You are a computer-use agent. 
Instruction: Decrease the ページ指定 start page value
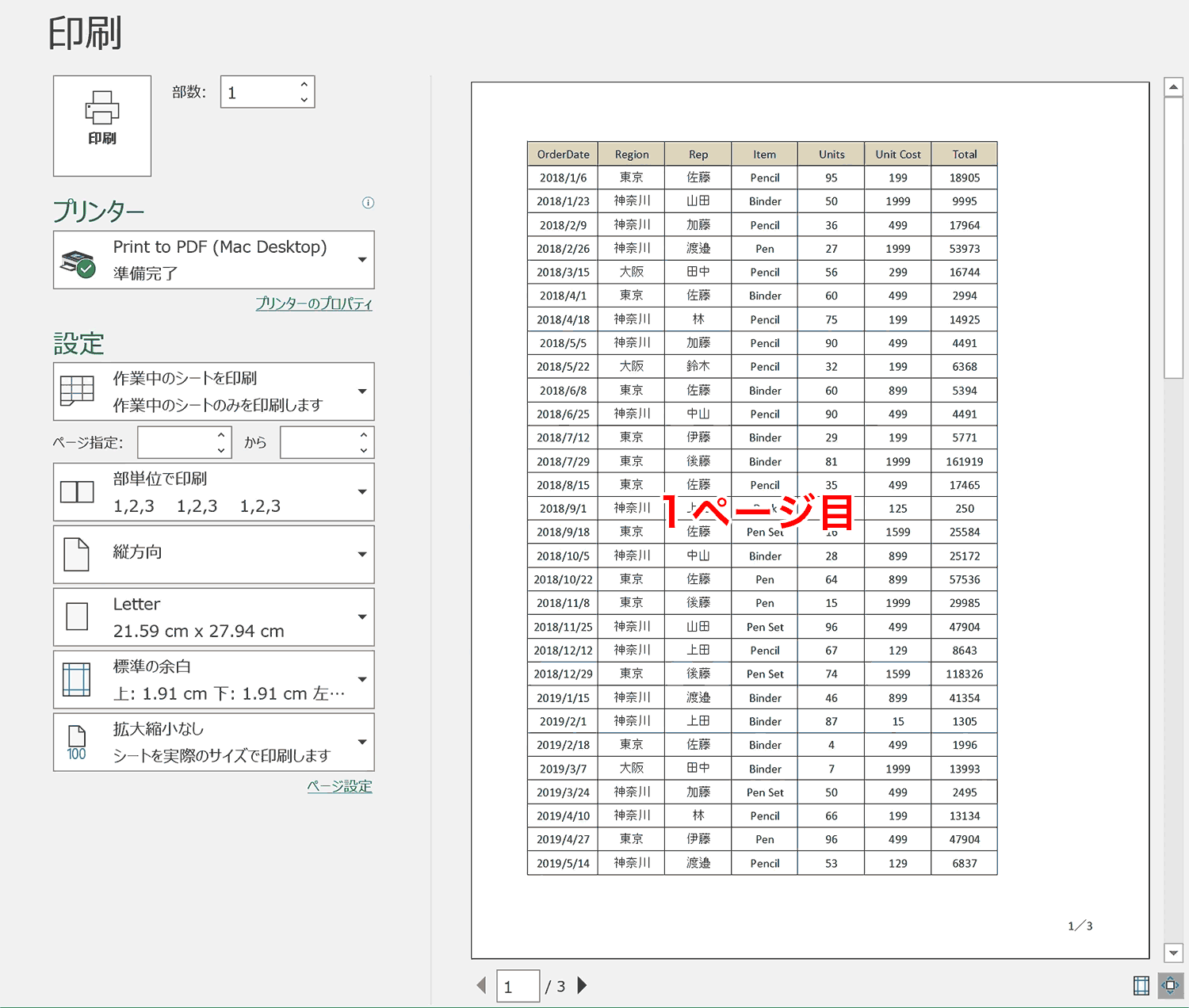coord(221,450)
